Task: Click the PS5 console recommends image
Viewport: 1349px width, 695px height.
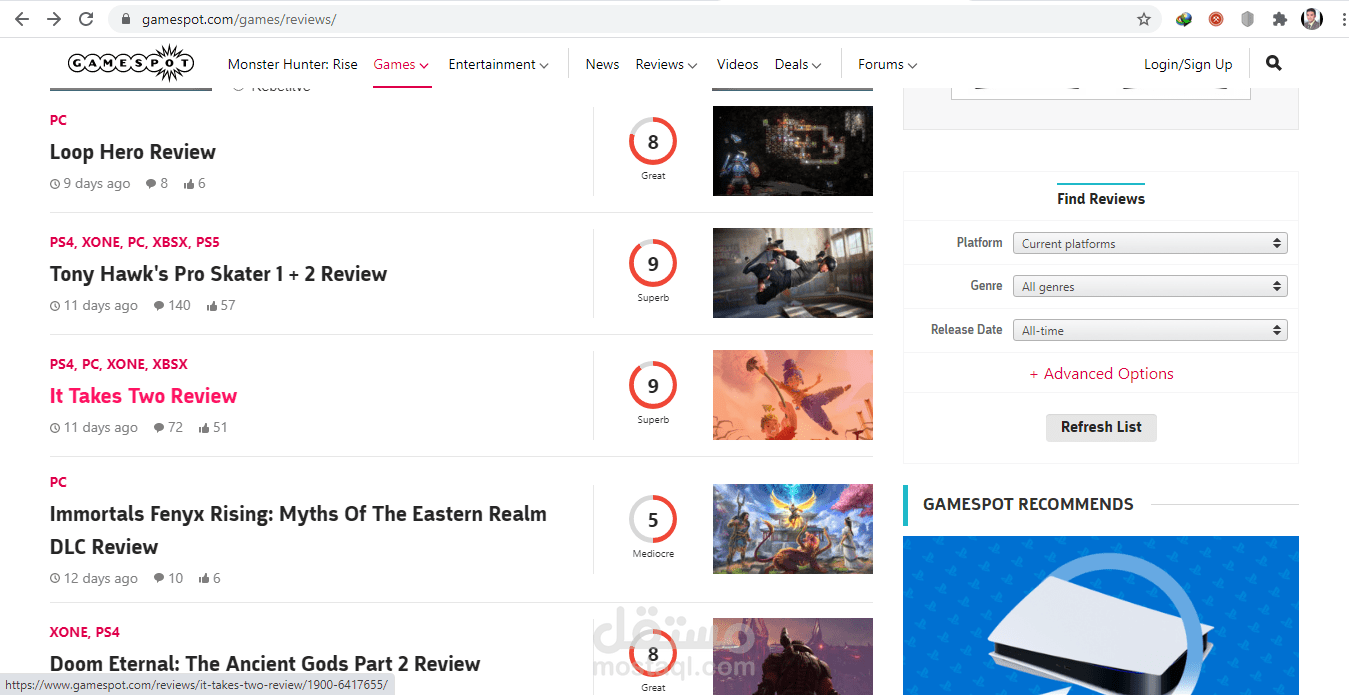Action: [1101, 615]
